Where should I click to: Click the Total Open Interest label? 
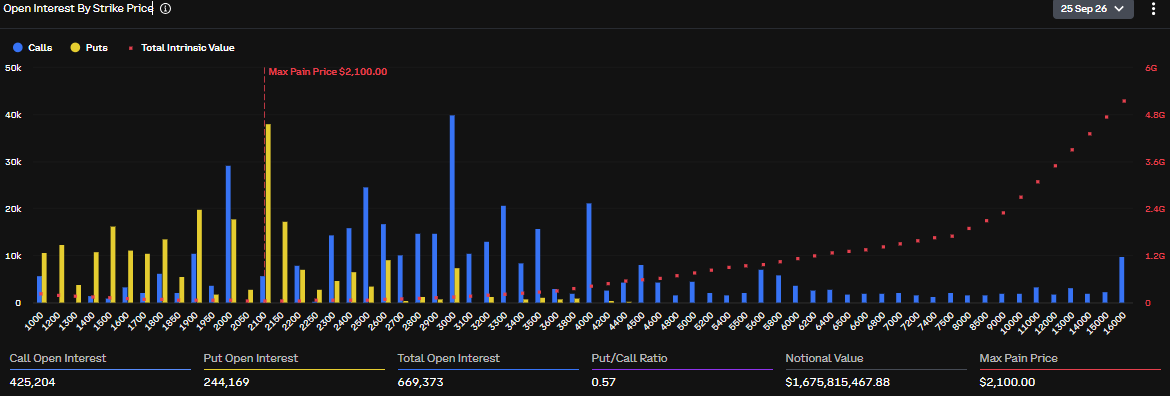pos(448,359)
